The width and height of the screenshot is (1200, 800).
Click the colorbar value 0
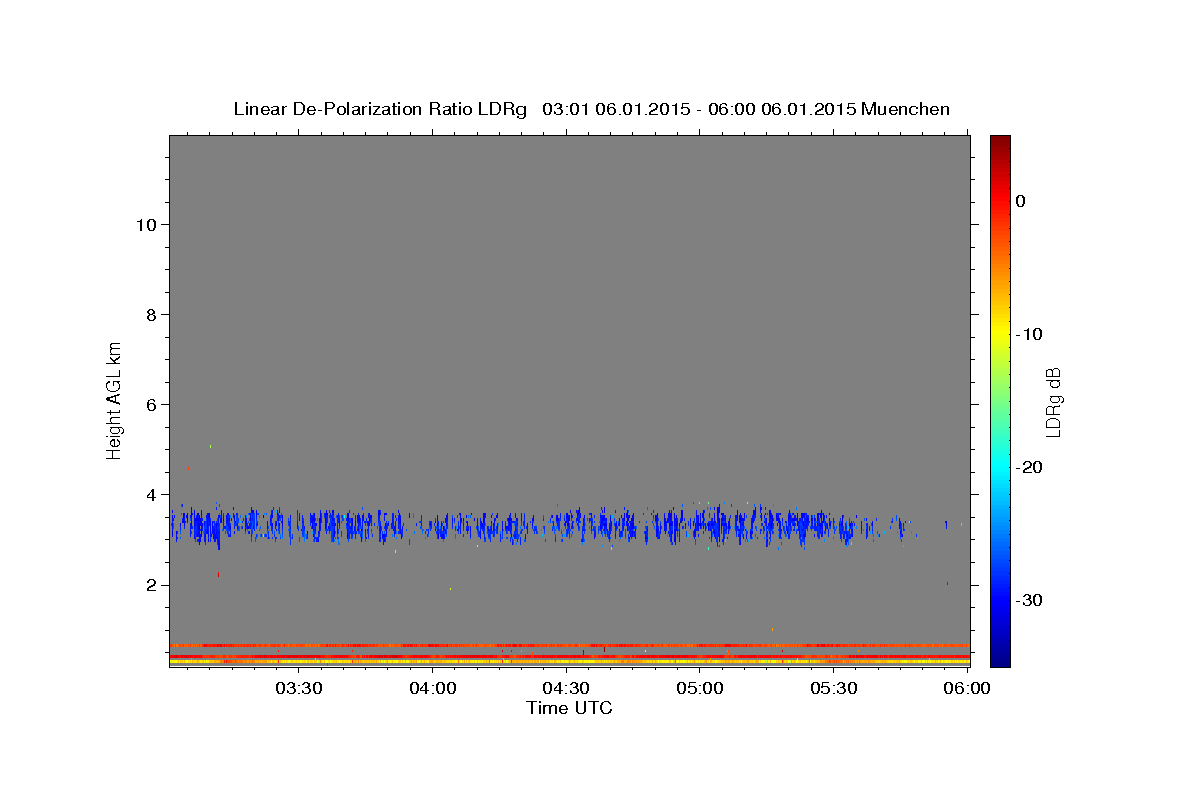coord(1021,201)
